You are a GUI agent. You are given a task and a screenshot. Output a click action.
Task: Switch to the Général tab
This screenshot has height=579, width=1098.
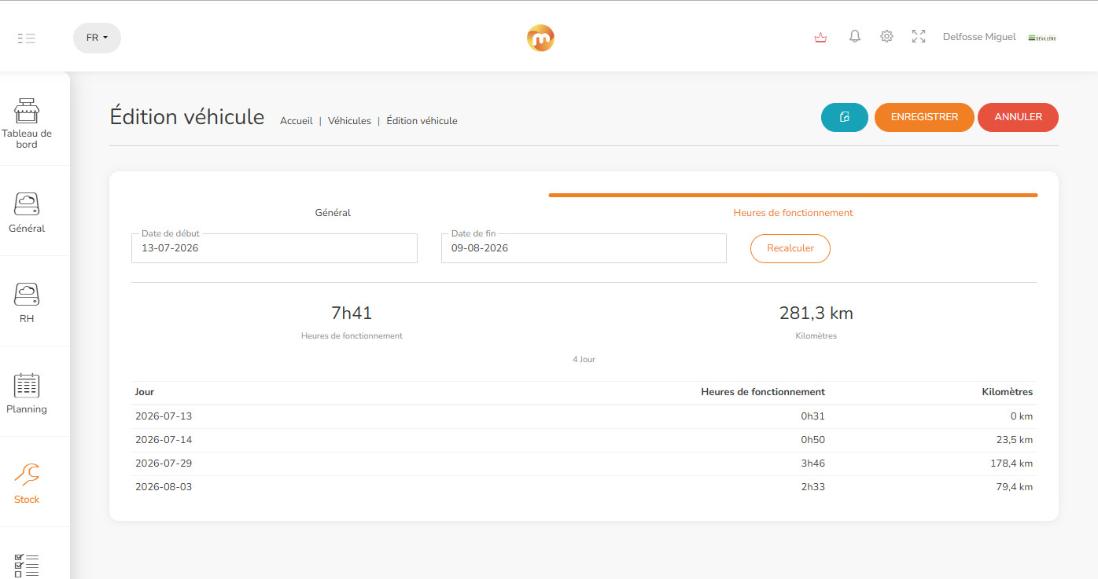coord(333,212)
